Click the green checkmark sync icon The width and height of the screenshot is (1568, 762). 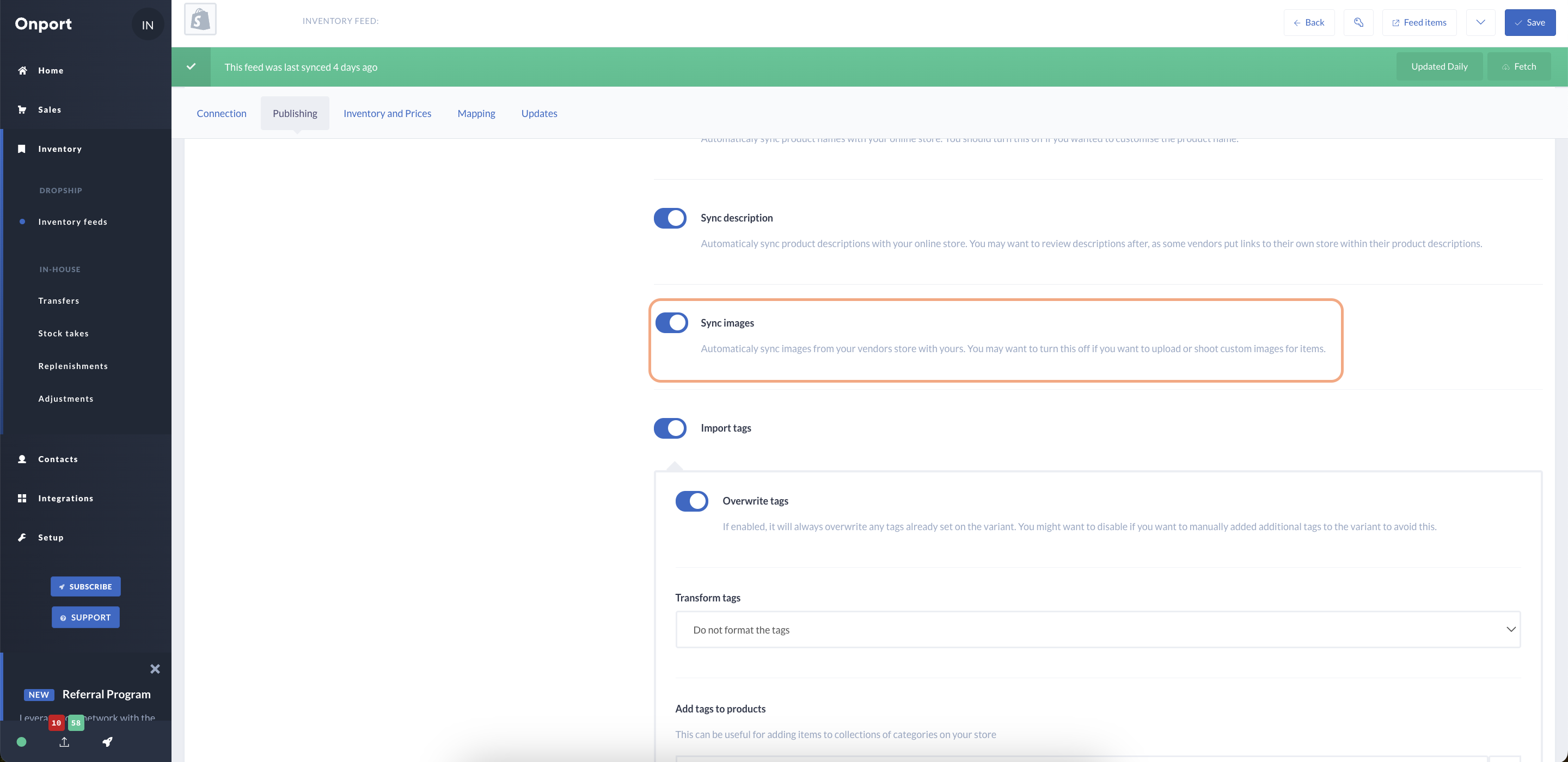(191, 66)
